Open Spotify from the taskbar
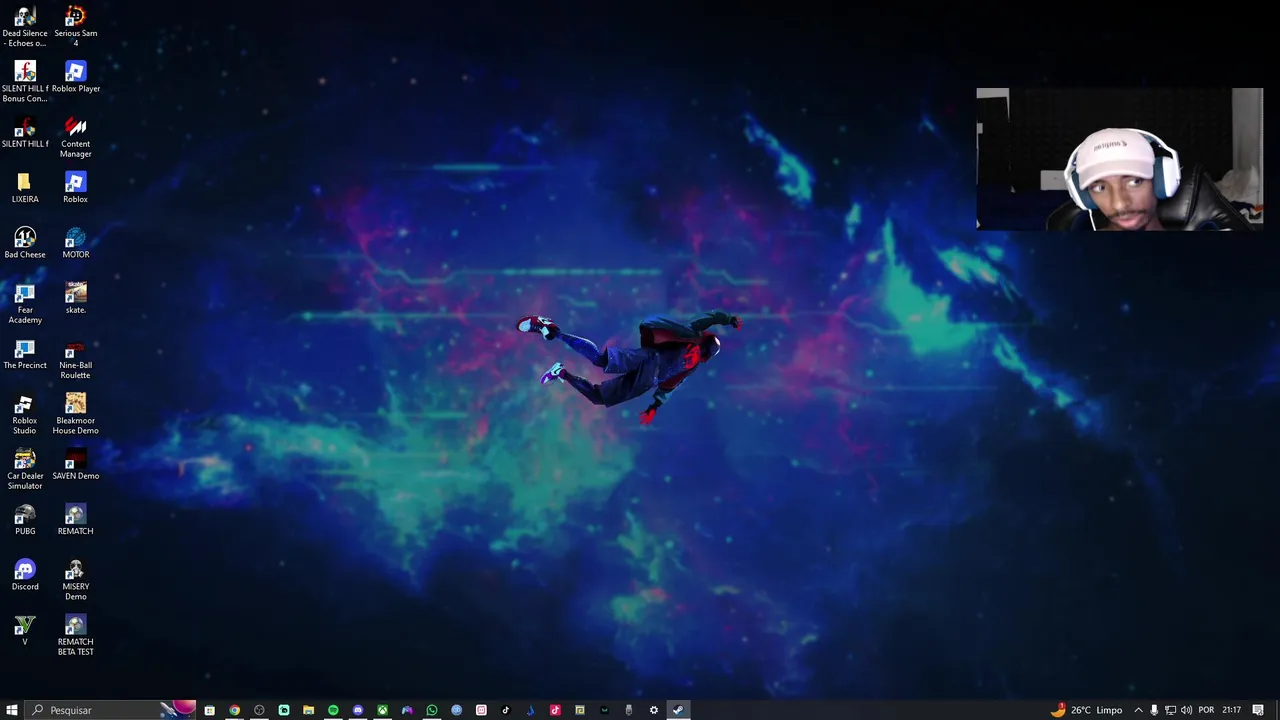Viewport: 1280px width, 720px height. point(333,710)
